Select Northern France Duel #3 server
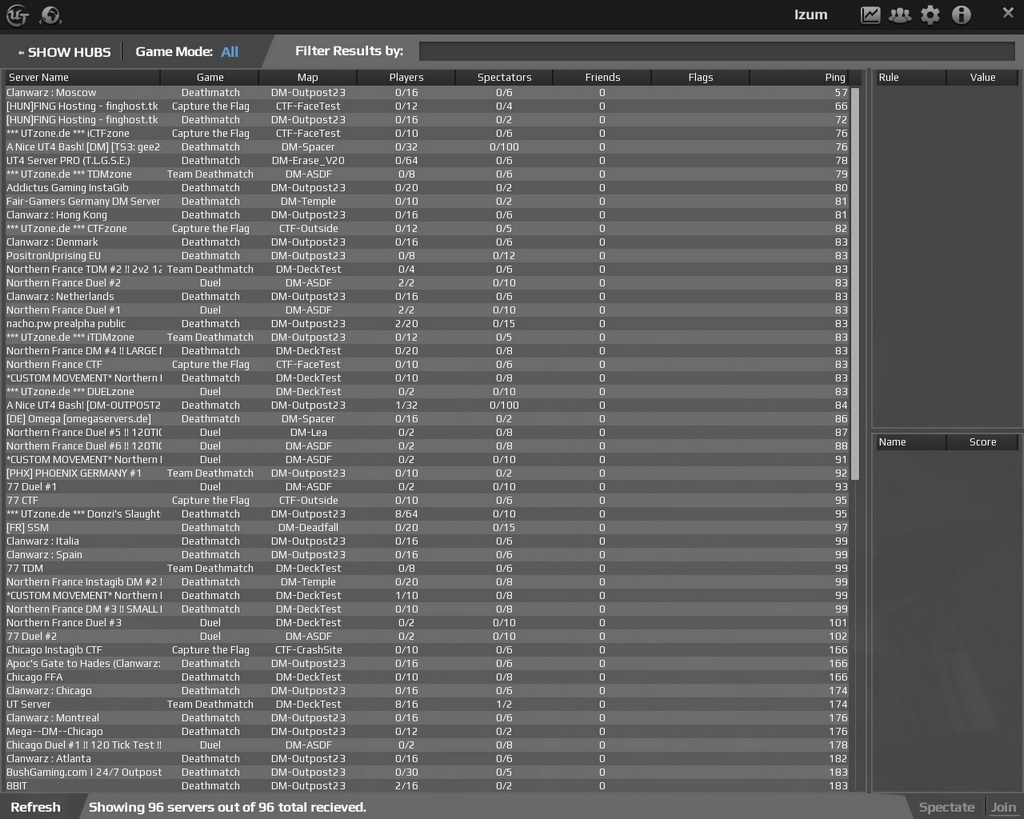 point(427,623)
